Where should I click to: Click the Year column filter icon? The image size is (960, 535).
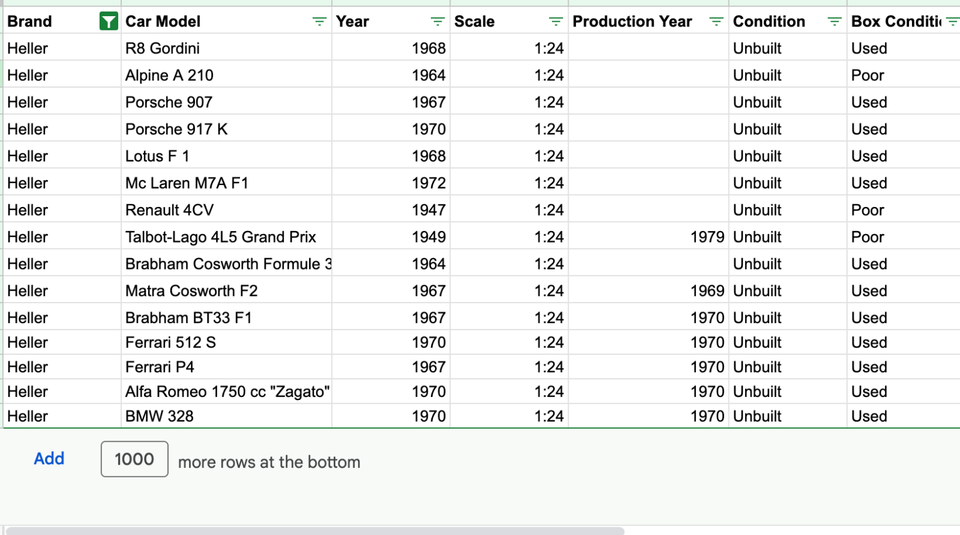point(437,21)
